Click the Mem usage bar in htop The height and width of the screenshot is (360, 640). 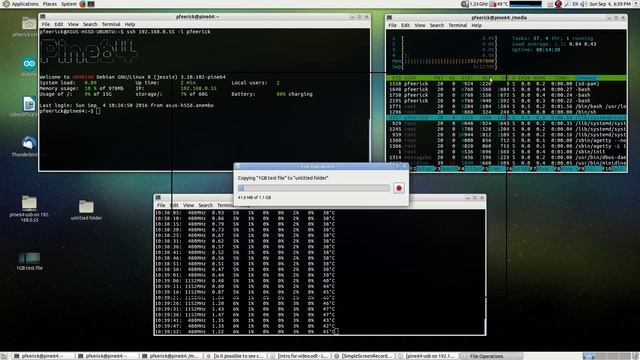pyautogui.click(x=444, y=61)
